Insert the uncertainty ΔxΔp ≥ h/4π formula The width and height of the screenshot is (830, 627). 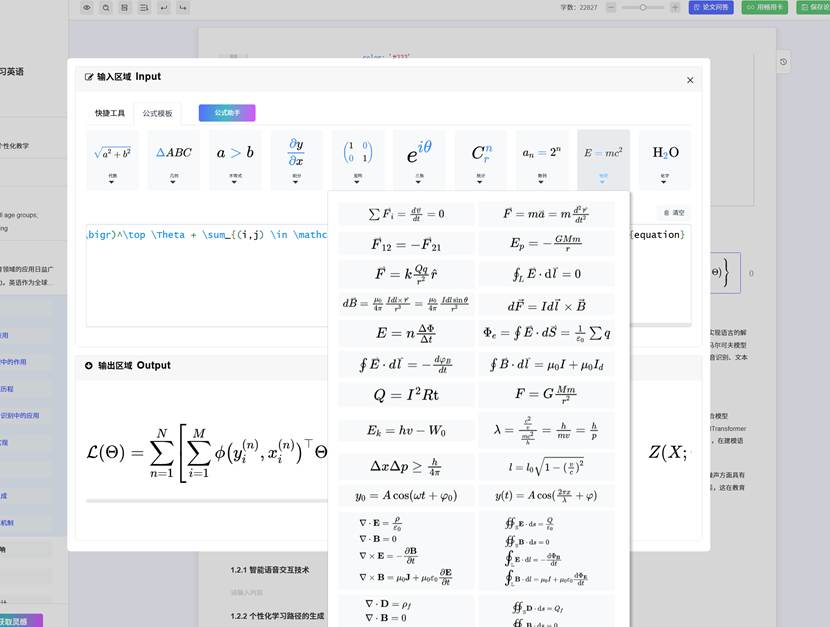pyautogui.click(x=406, y=467)
